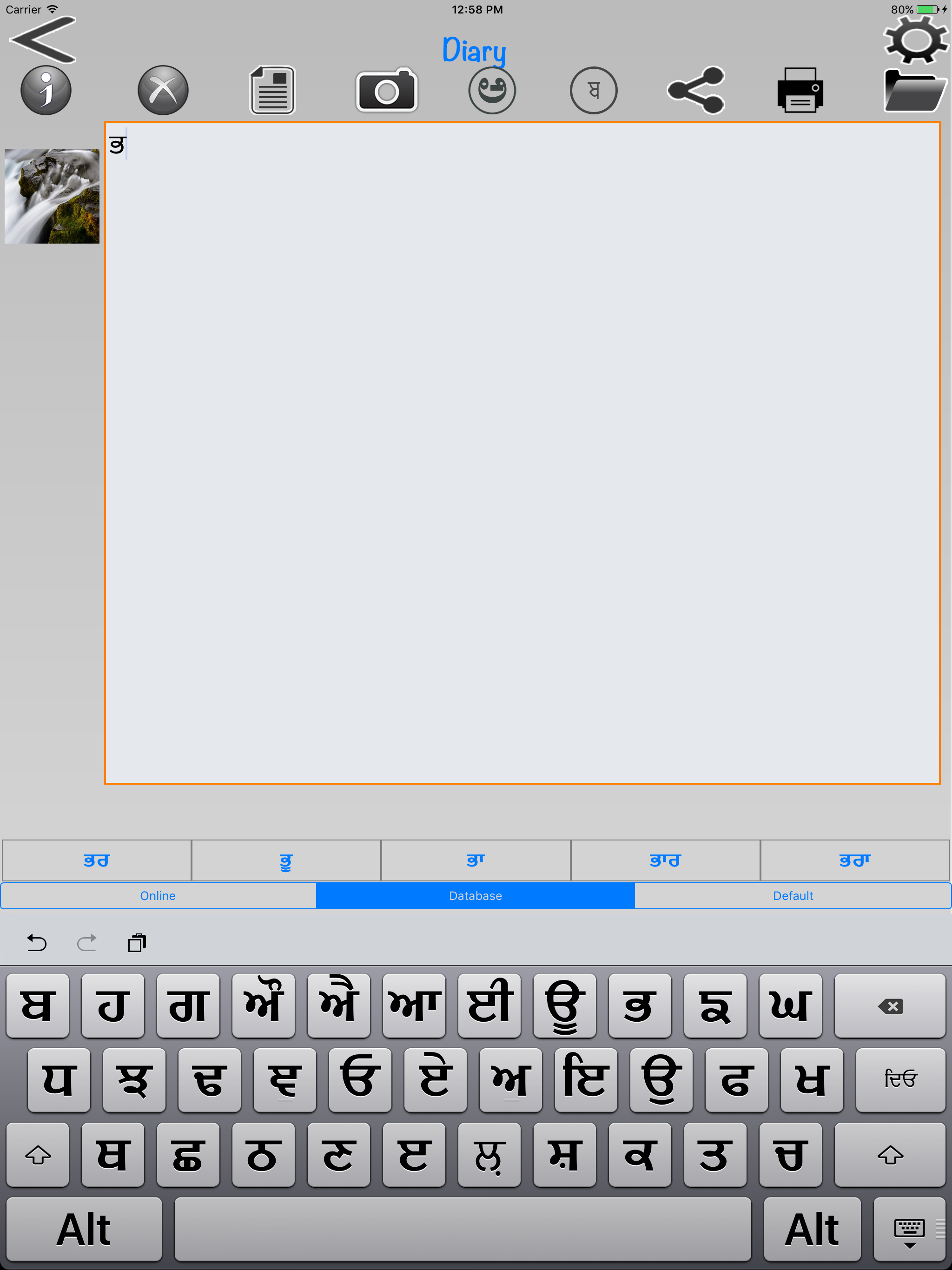This screenshot has height=1270, width=952.
Task: Switch to the Database tab
Action: [476, 896]
